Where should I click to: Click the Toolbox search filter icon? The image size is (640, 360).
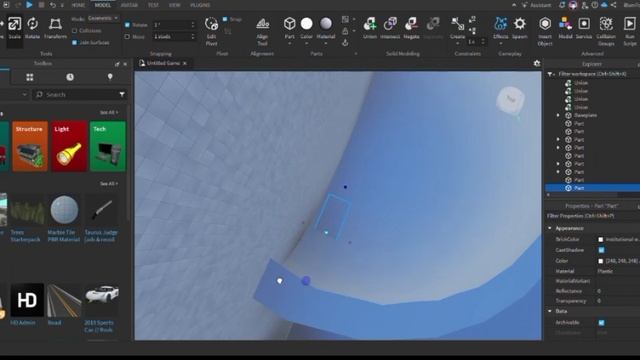coord(122,95)
